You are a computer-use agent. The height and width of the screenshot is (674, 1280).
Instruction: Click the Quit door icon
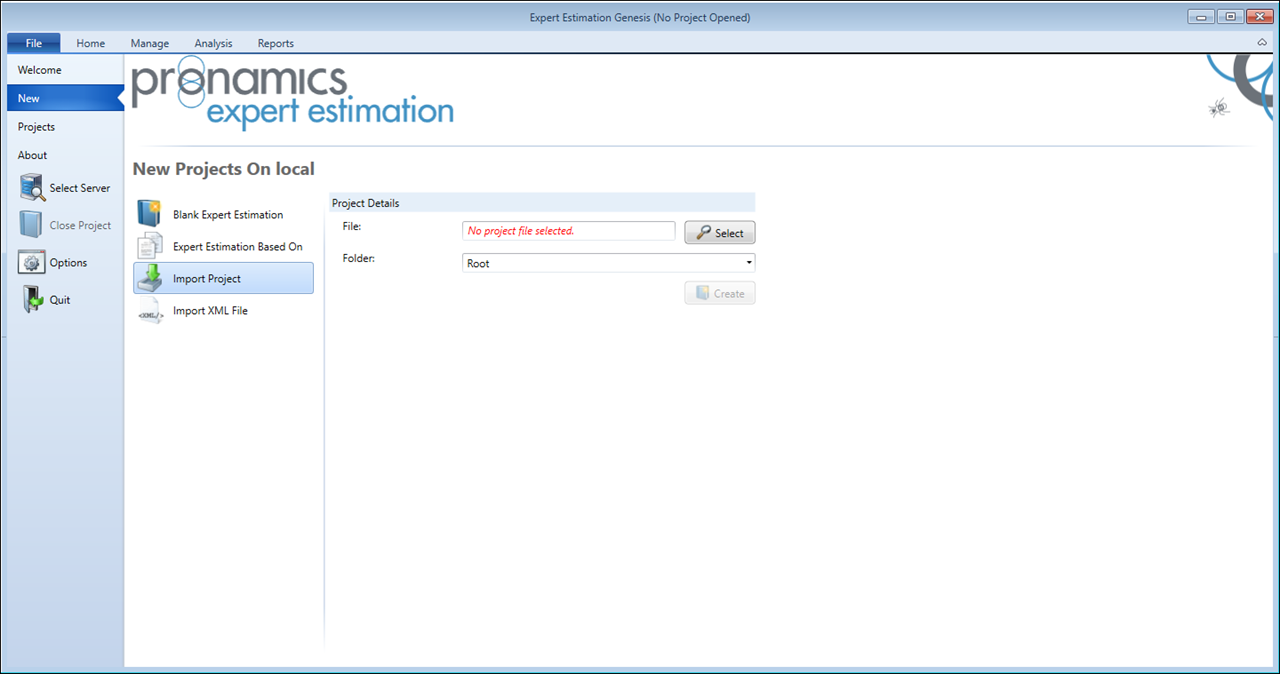point(33,300)
